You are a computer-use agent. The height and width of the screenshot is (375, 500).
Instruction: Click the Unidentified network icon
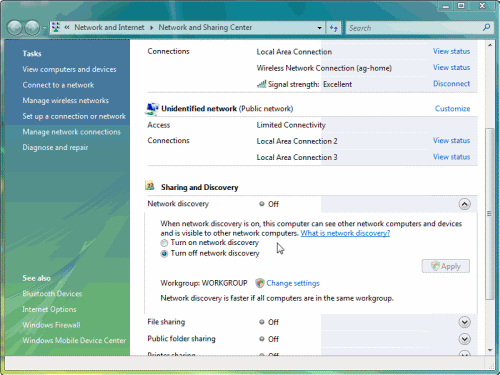coord(152,109)
